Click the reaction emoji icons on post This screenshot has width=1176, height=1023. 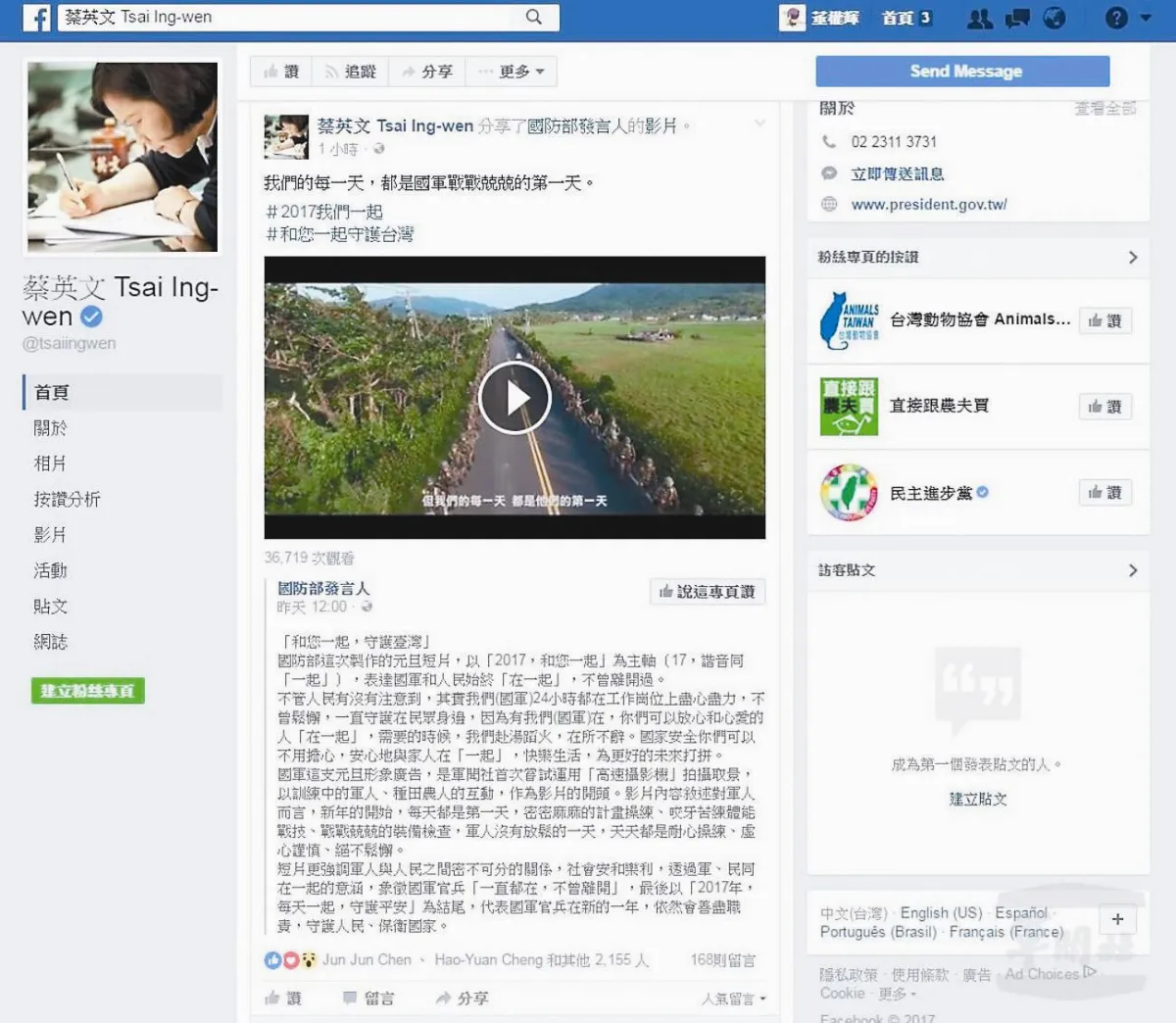[290, 960]
